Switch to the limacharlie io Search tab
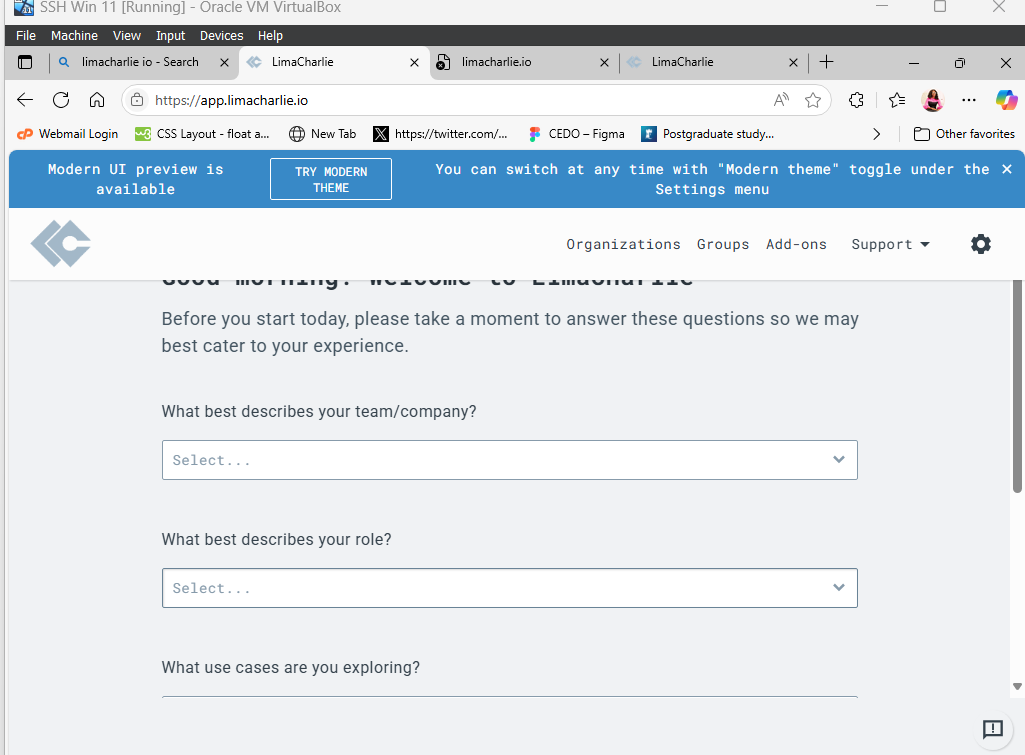This screenshot has width=1025, height=755. (x=140, y=62)
